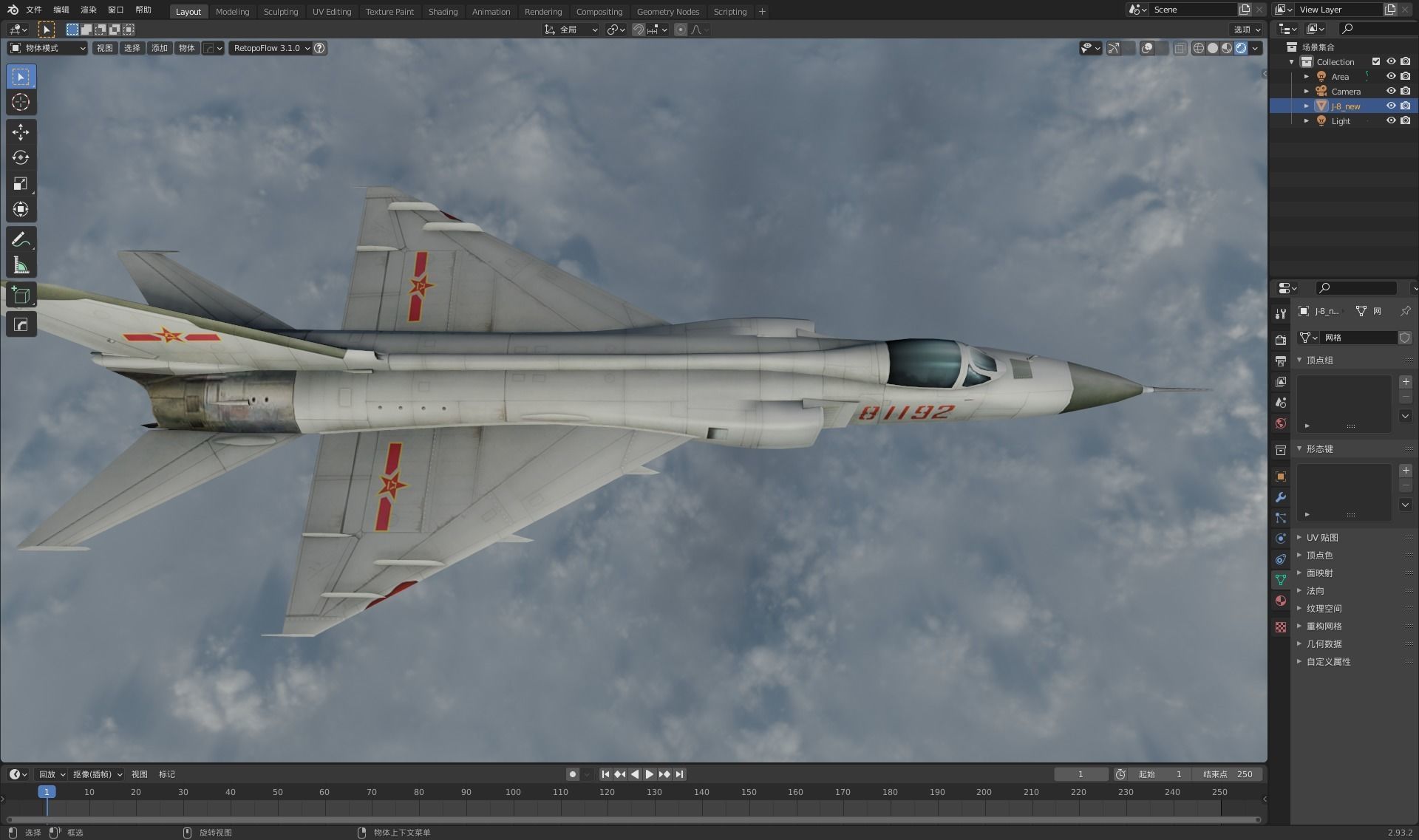Switch viewport to wireframe shading

[1199, 48]
